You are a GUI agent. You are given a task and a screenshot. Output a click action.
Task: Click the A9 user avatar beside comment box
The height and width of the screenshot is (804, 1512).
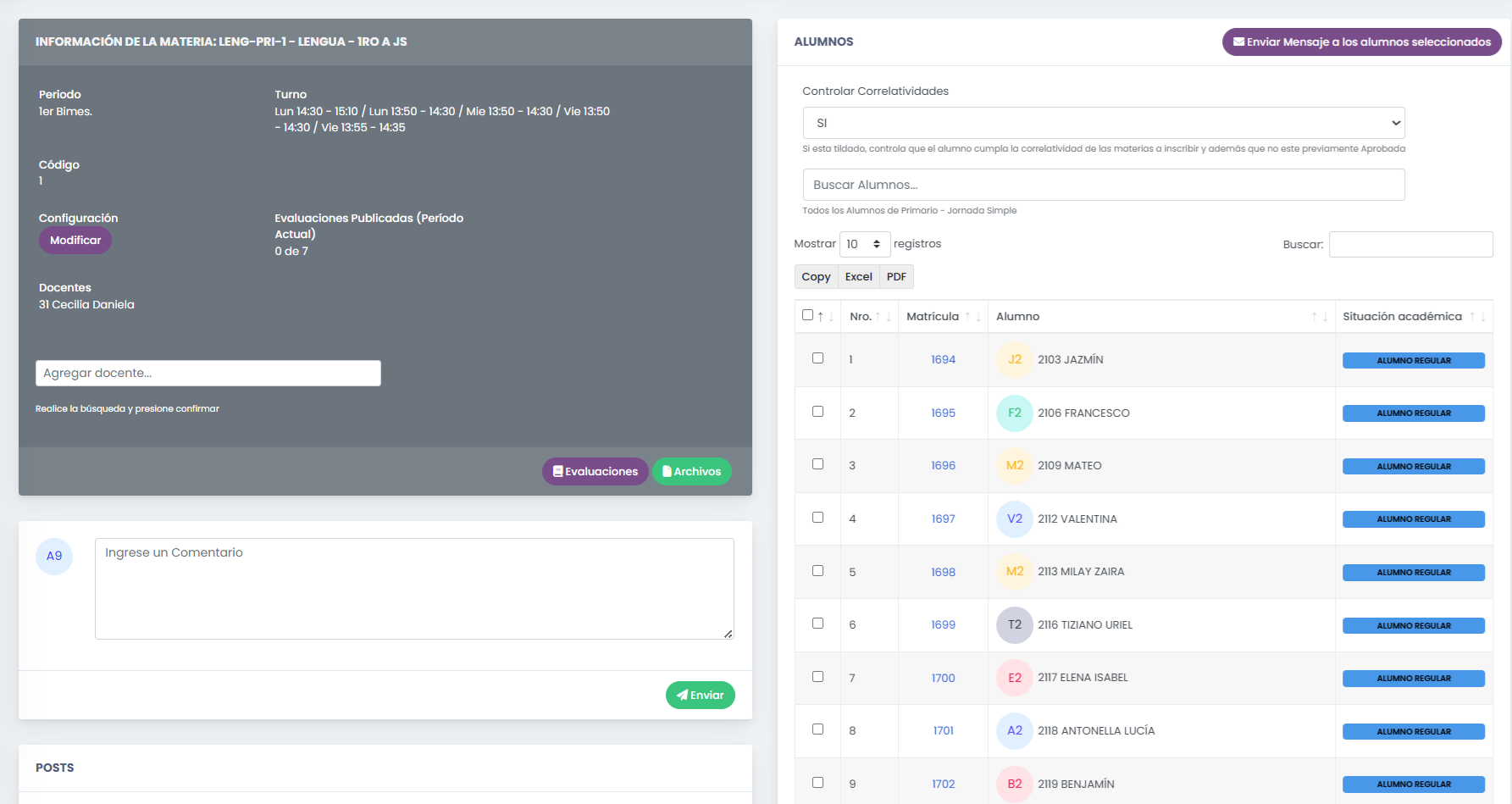(54, 557)
